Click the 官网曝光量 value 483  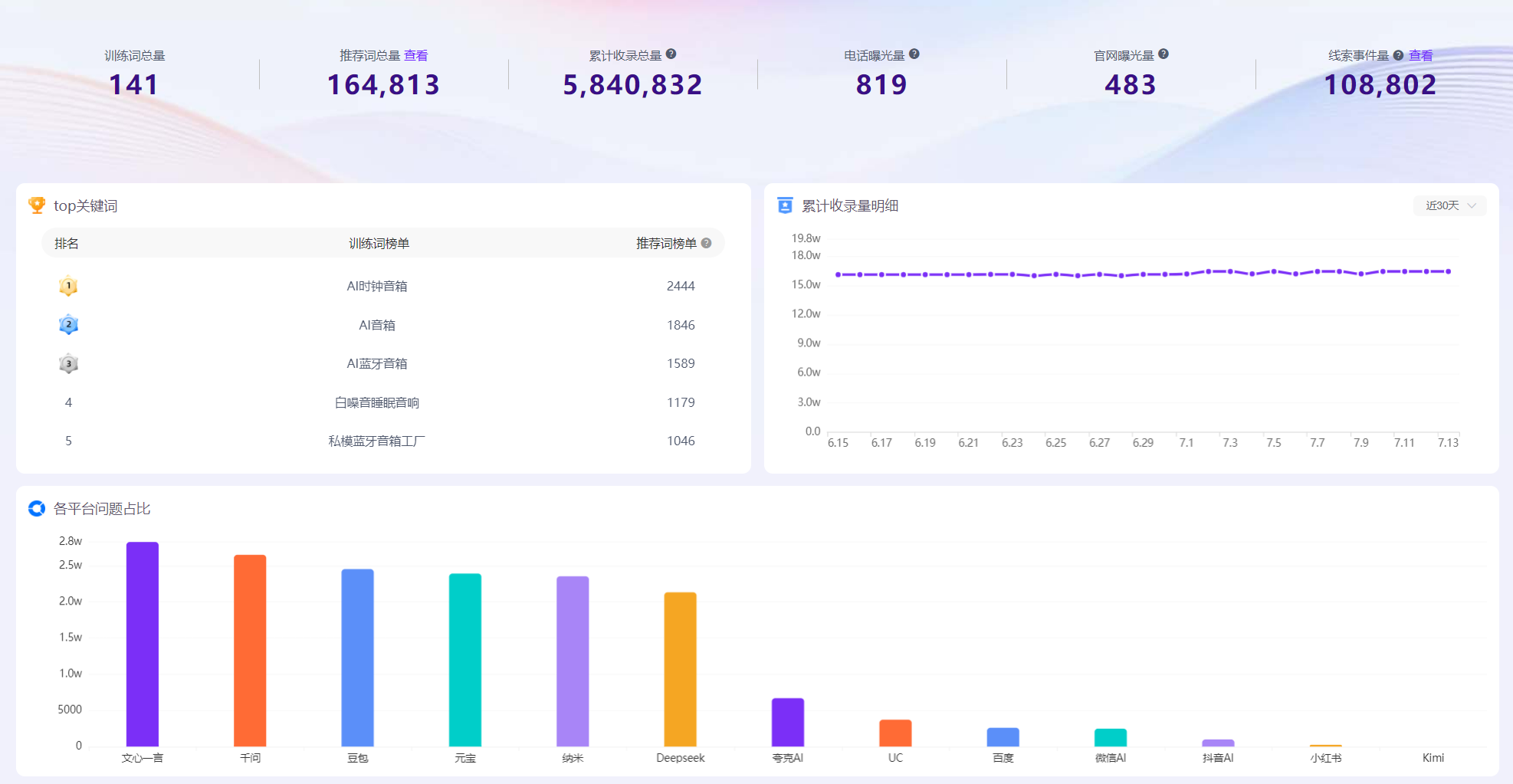coord(1131,84)
